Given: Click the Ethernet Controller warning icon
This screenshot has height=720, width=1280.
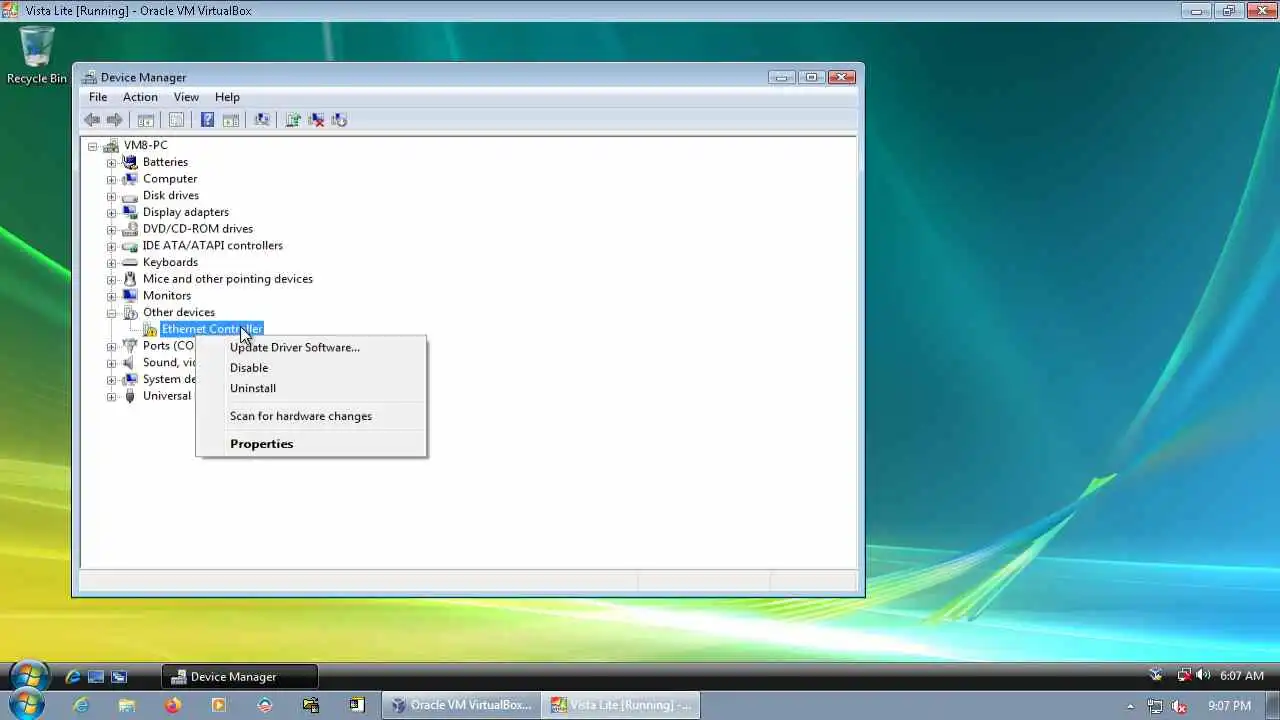Looking at the screenshot, I should coord(150,329).
